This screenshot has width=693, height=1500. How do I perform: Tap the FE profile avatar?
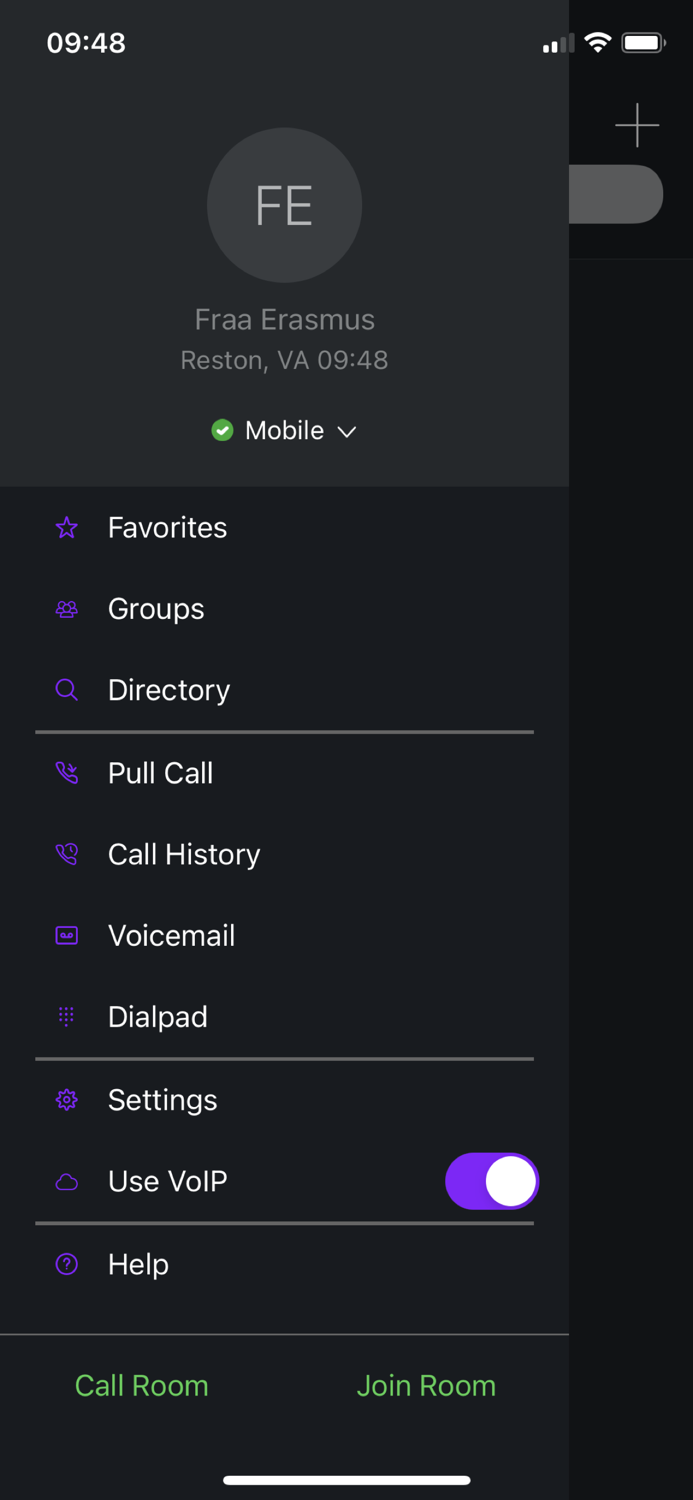[284, 205]
